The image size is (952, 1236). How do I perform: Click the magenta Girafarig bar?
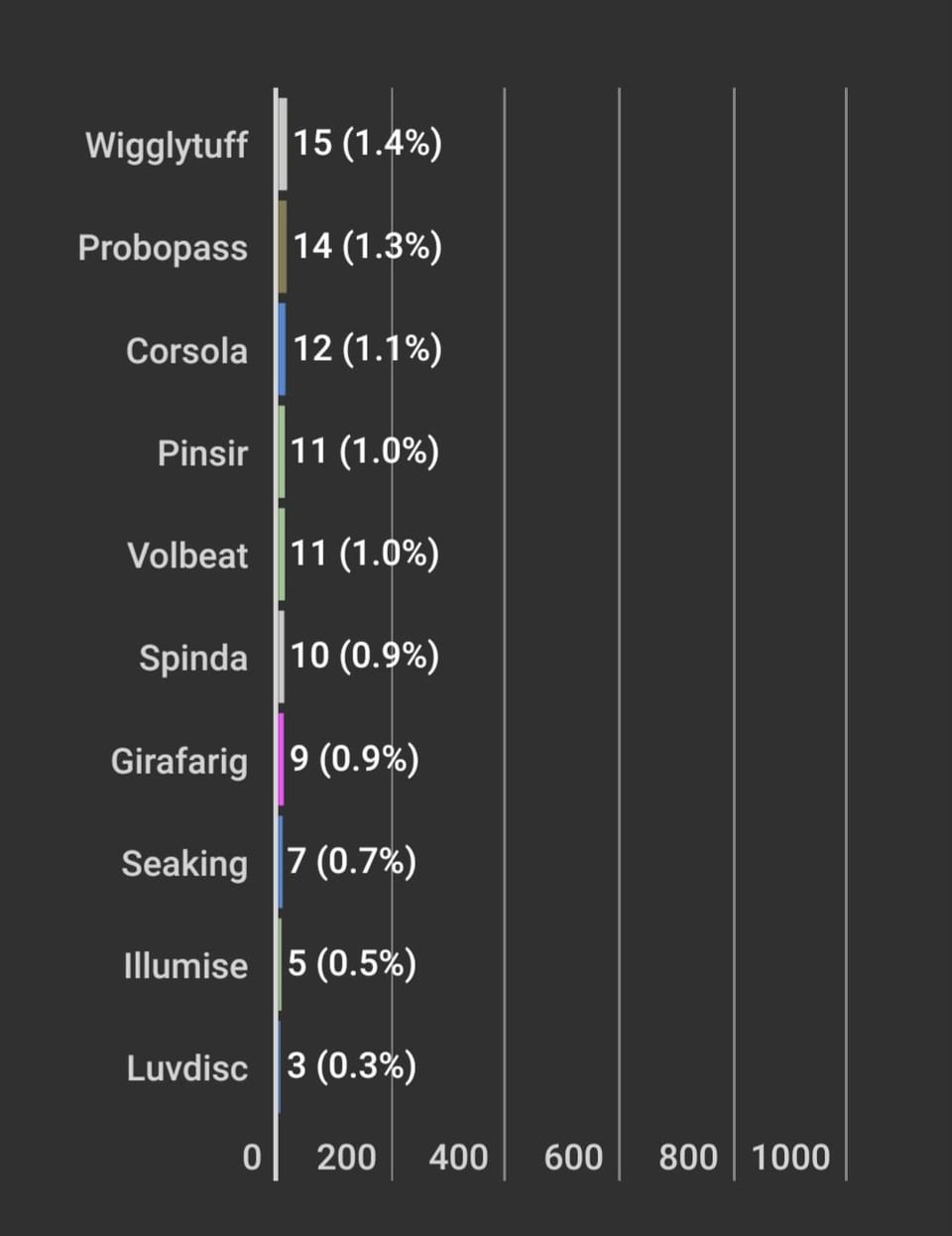pos(282,759)
